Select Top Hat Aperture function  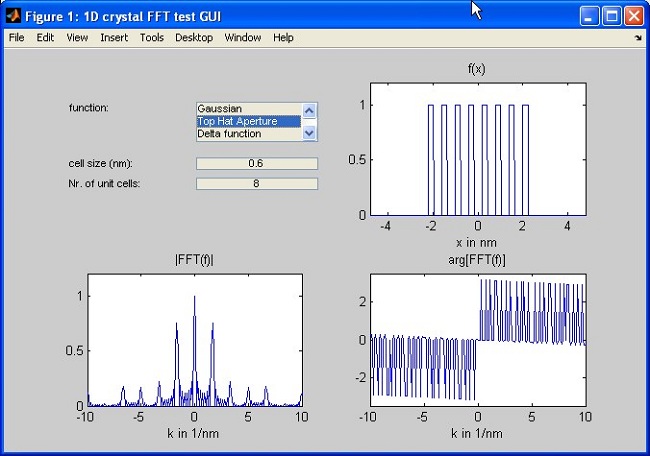[248, 121]
